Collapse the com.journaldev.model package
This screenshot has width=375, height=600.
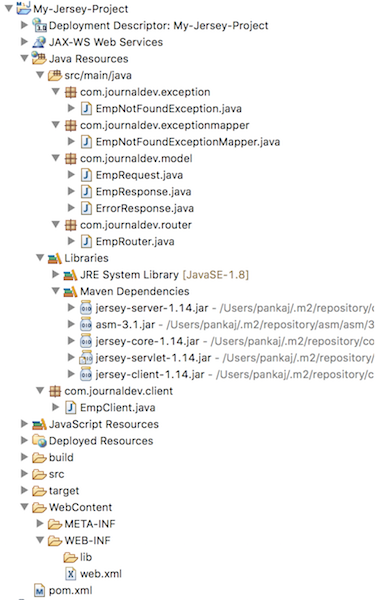click(56, 158)
